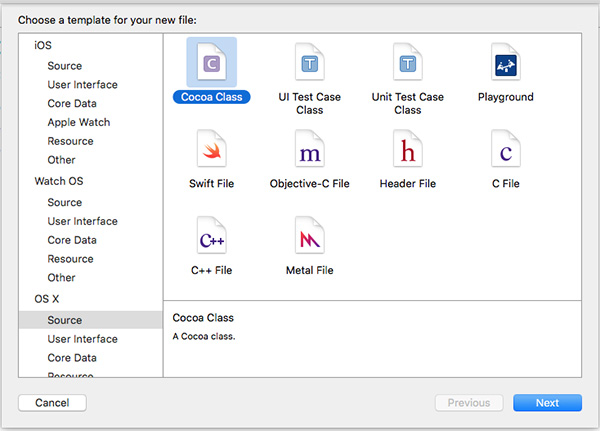Click the Next button
The height and width of the screenshot is (431, 600).
[x=547, y=403]
